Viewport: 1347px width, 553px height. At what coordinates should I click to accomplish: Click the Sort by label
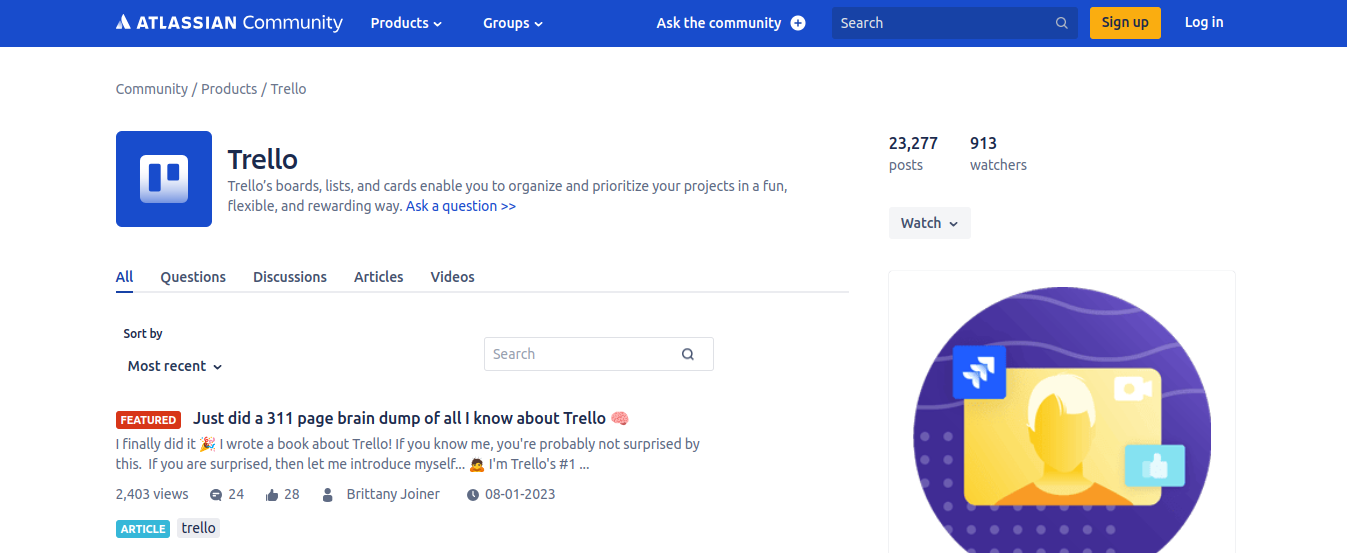tap(143, 334)
